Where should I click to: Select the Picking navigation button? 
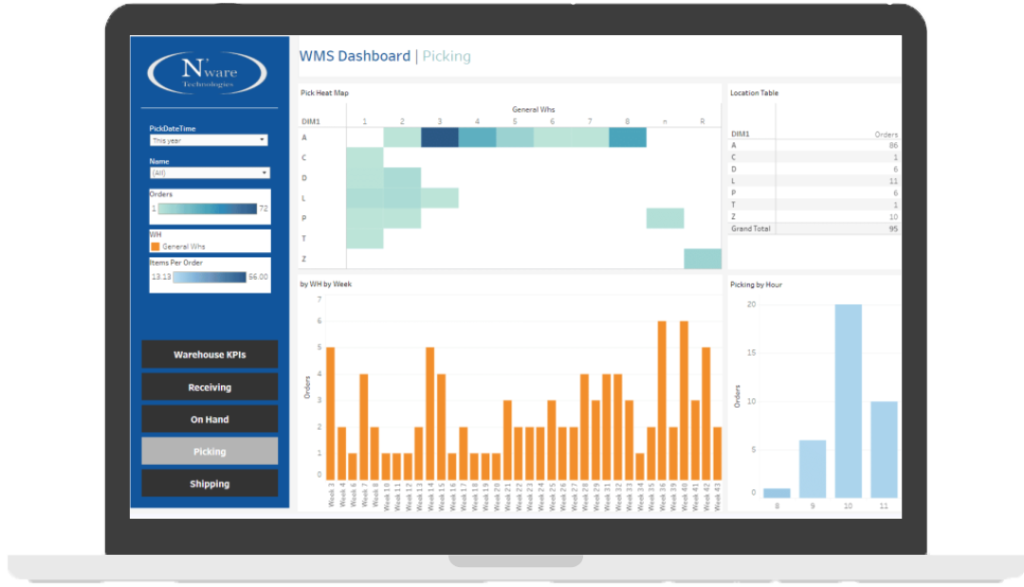click(210, 452)
